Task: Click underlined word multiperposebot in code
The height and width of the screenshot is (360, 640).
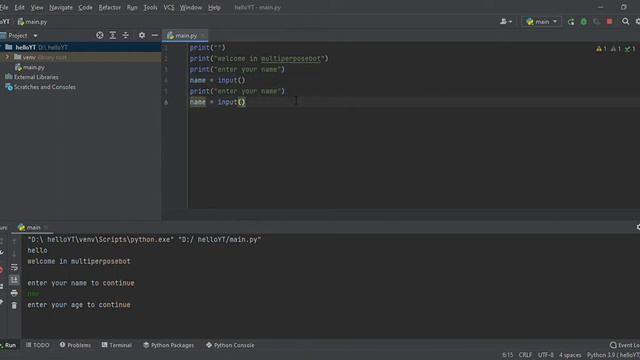Action: (291, 59)
